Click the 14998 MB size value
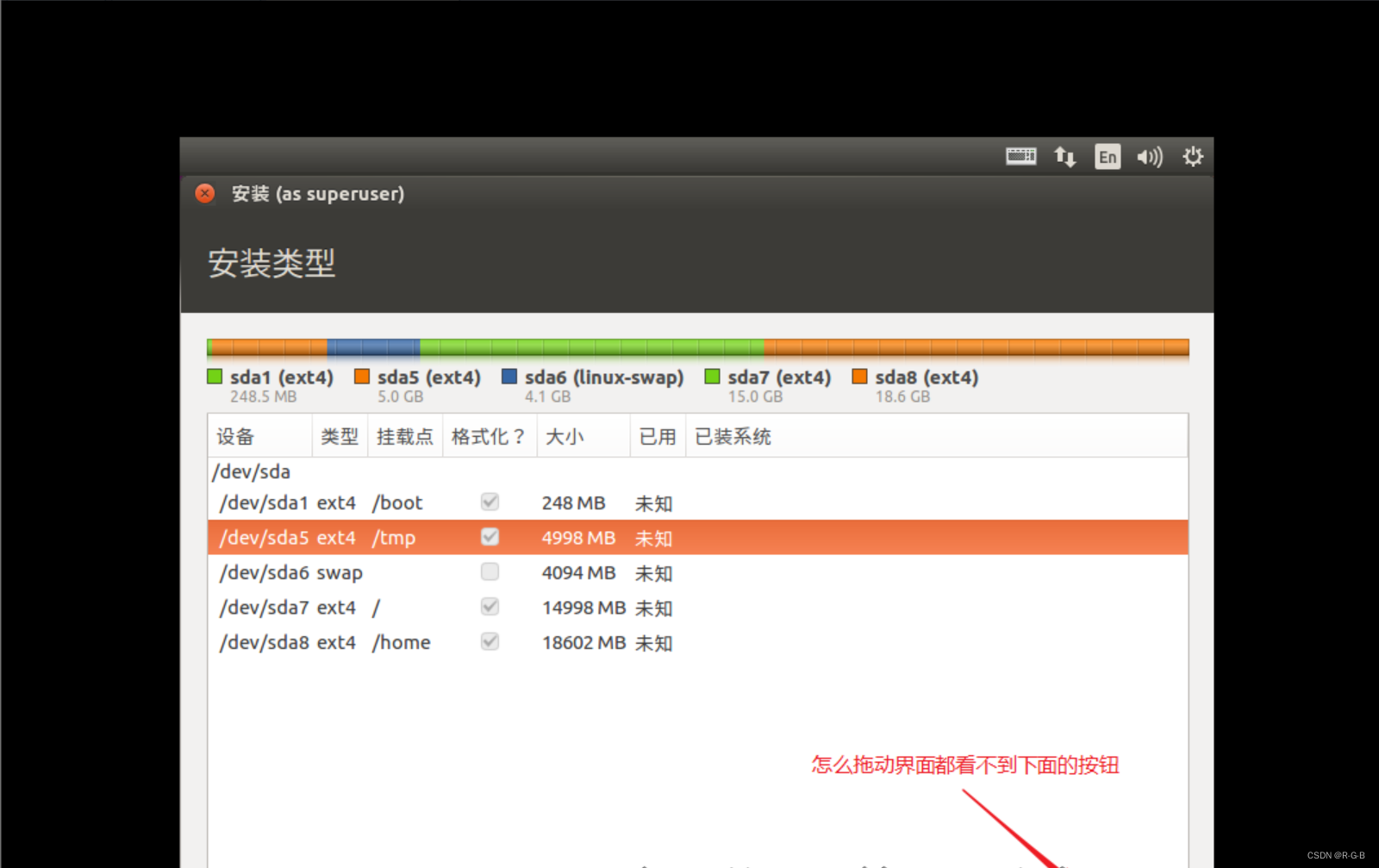The height and width of the screenshot is (868, 1379). pos(583,608)
